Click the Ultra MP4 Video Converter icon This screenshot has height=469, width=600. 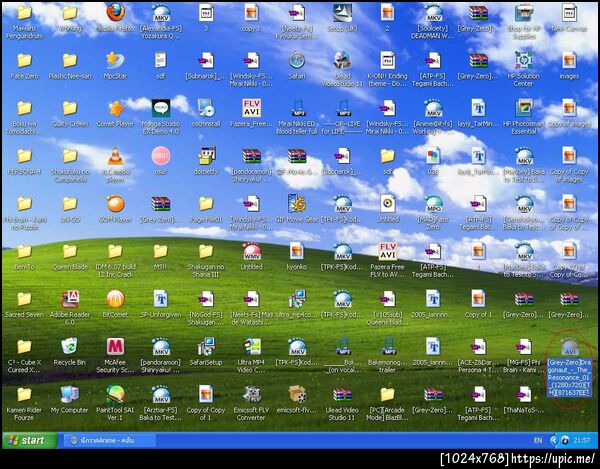coord(251,347)
